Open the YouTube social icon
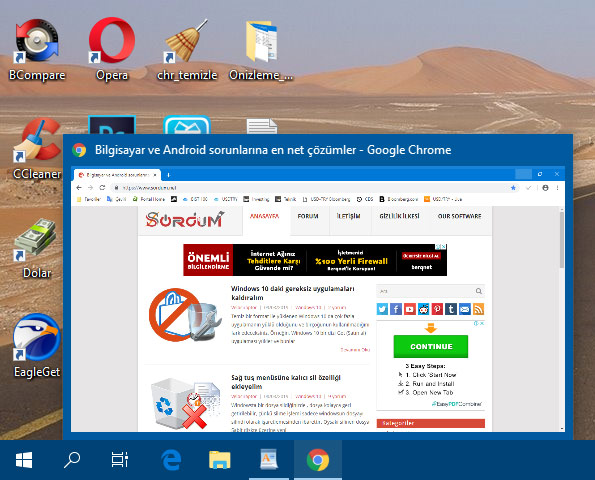The width and height of the screenshot is (595, 480). (x=409, y=309)
